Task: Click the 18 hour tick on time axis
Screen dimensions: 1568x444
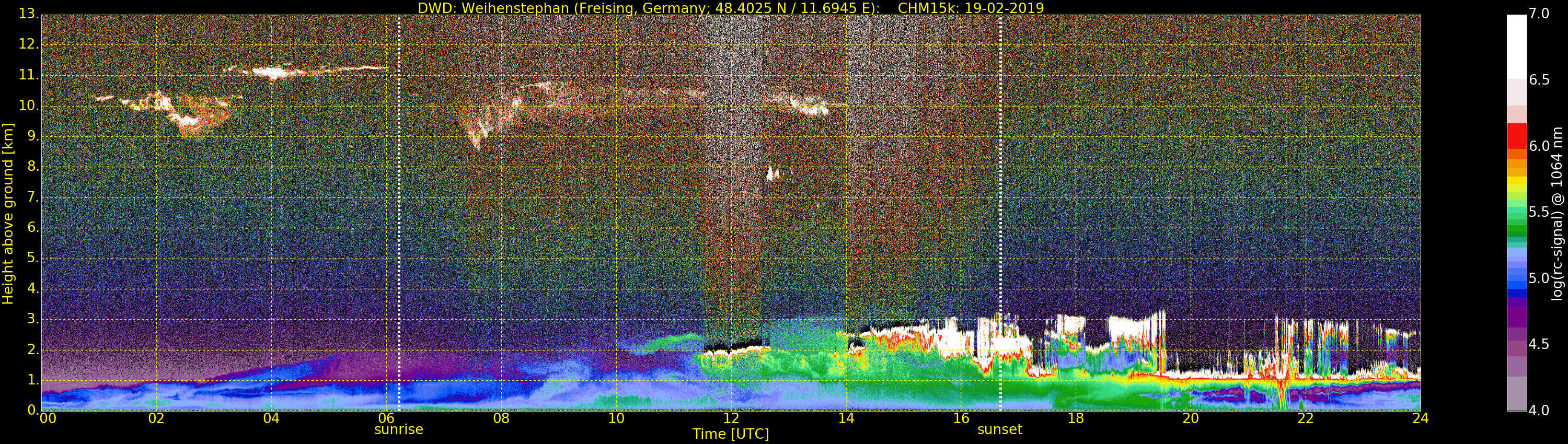Action: click(1076, 418)
